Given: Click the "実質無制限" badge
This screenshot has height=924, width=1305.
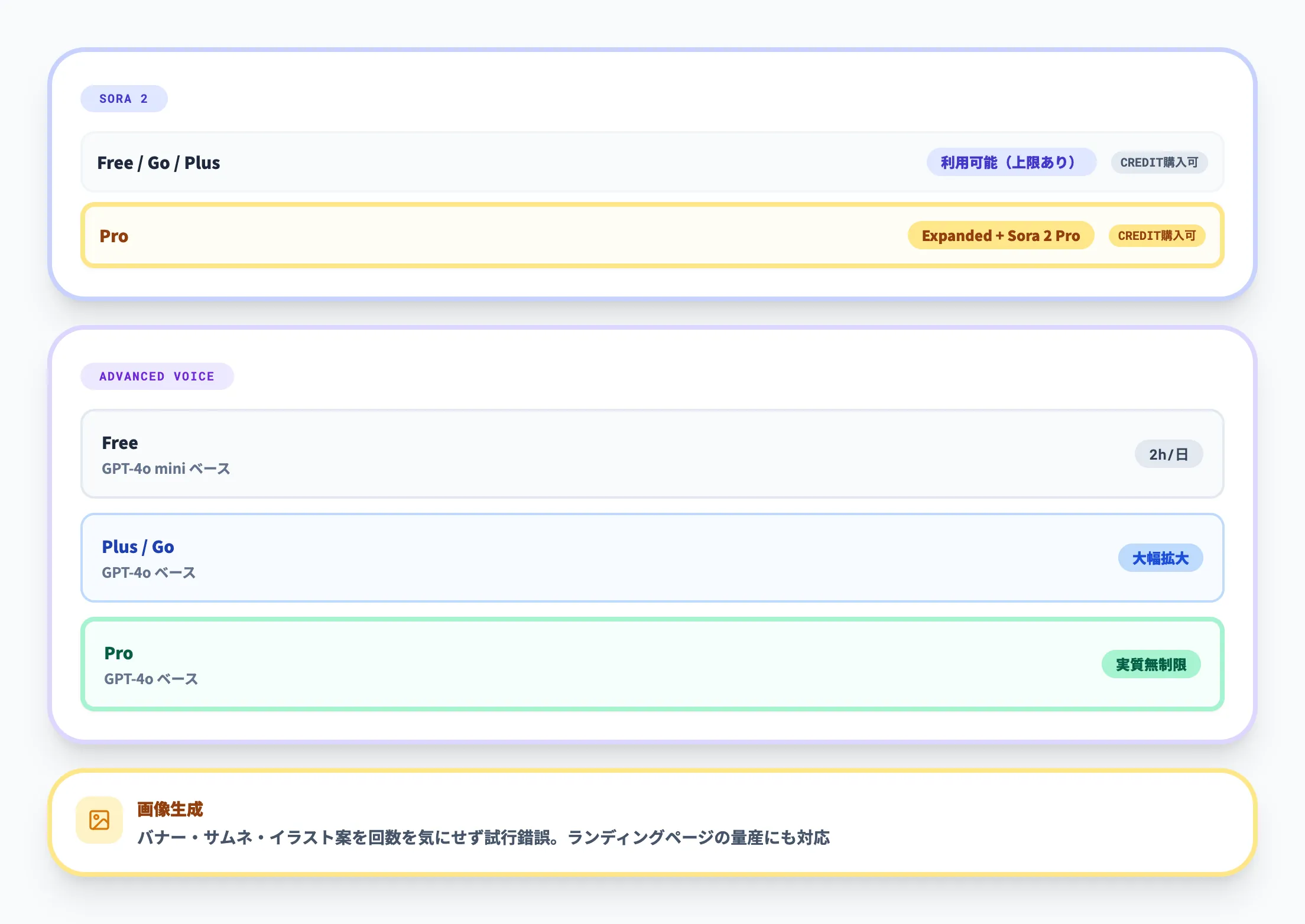Looking at the screenshot, I should point(1151,664).
